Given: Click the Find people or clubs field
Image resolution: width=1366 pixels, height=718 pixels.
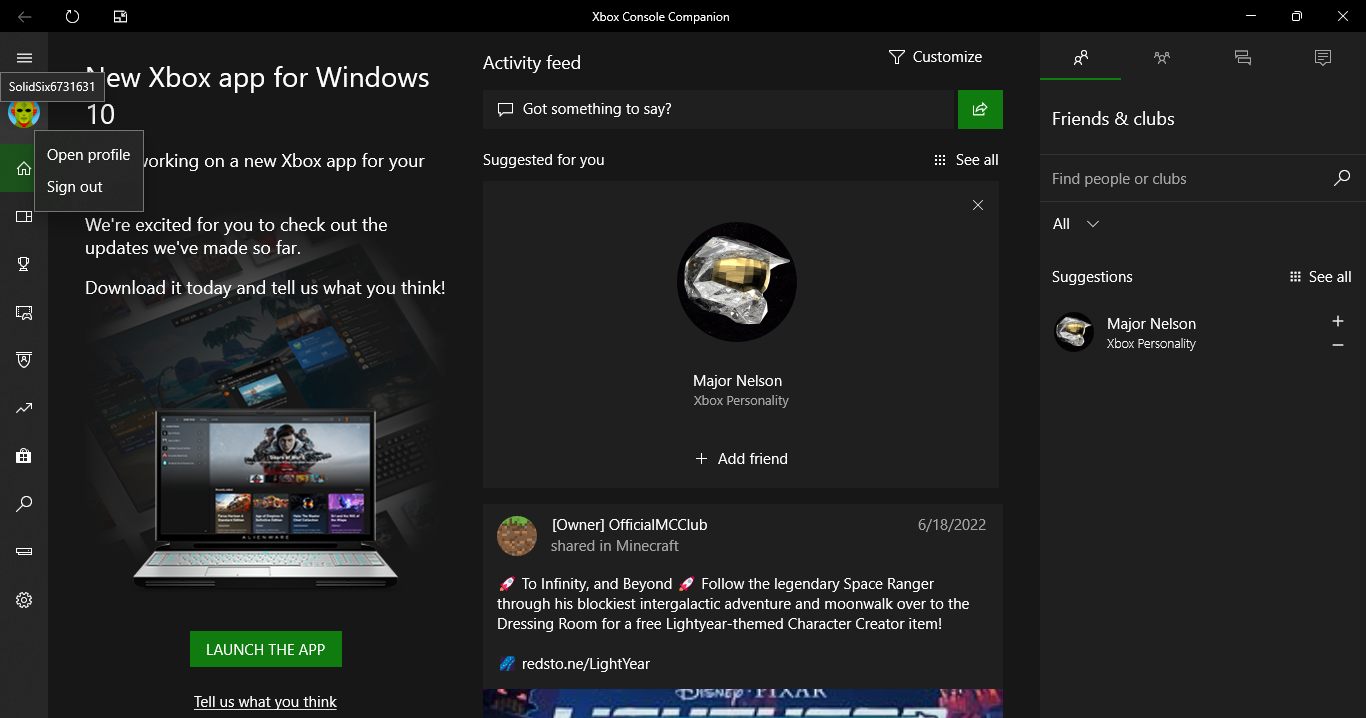Looking at the screenshot, I should click(1185, 179).
